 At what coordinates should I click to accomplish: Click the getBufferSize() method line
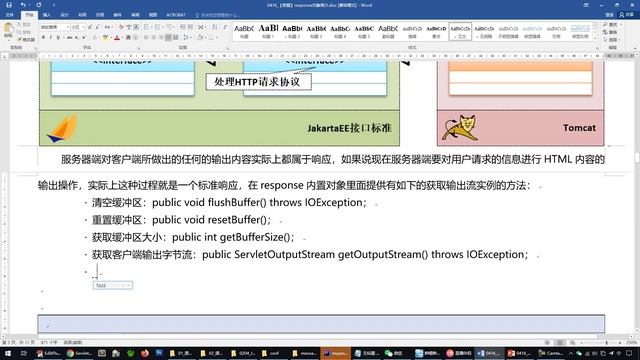coord(193,237)
